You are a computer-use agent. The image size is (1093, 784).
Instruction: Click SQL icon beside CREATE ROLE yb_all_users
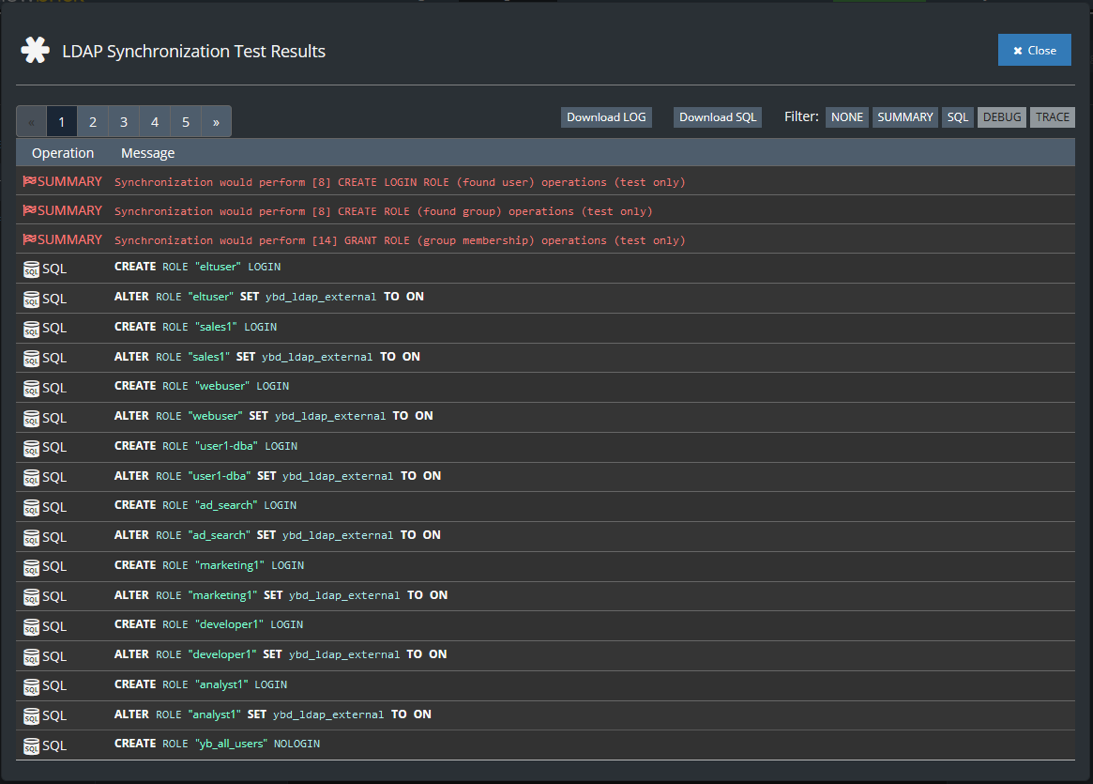coord(31,746)
